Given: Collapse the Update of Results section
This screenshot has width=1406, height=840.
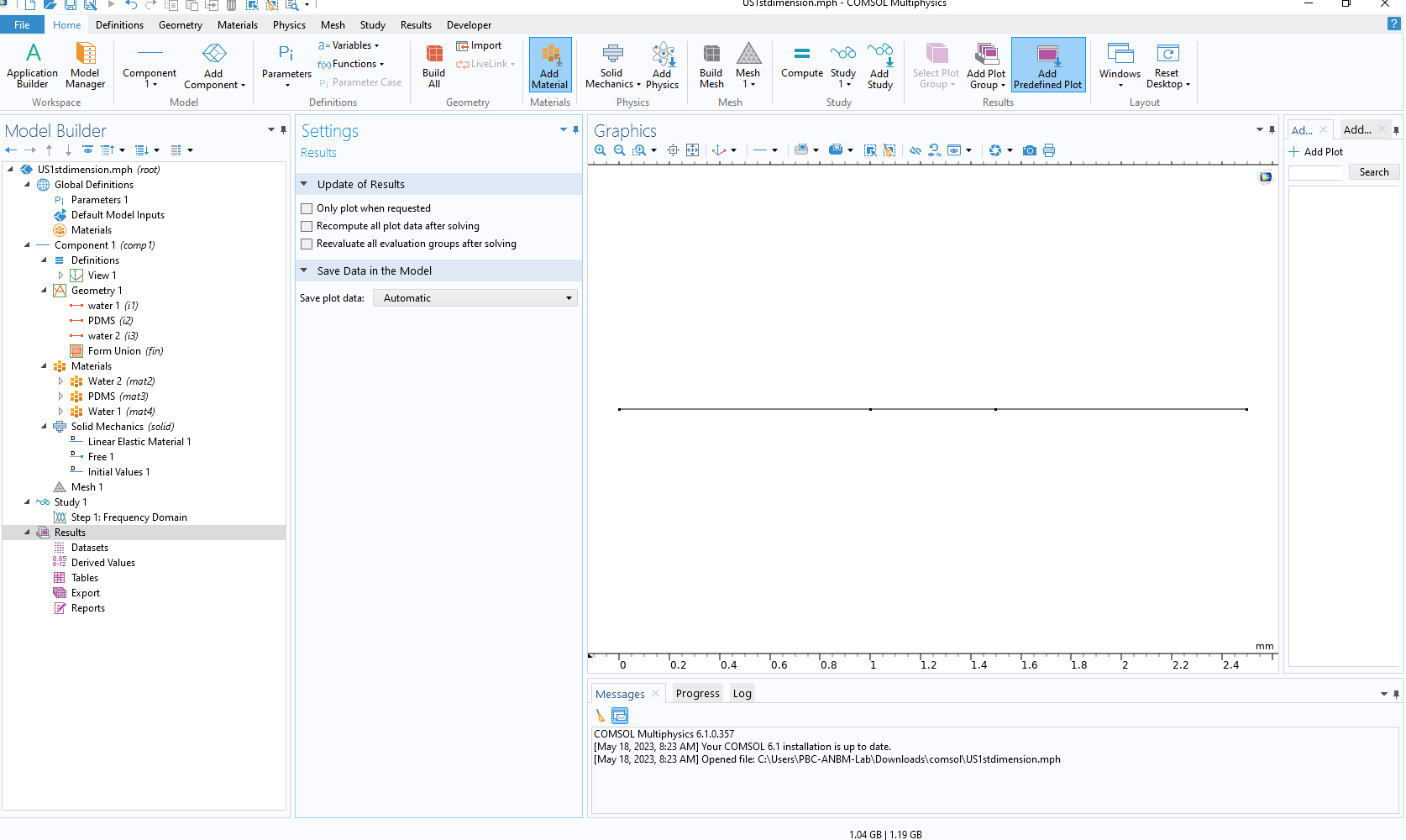Looking at the screenshot, I should pos(304,184).
